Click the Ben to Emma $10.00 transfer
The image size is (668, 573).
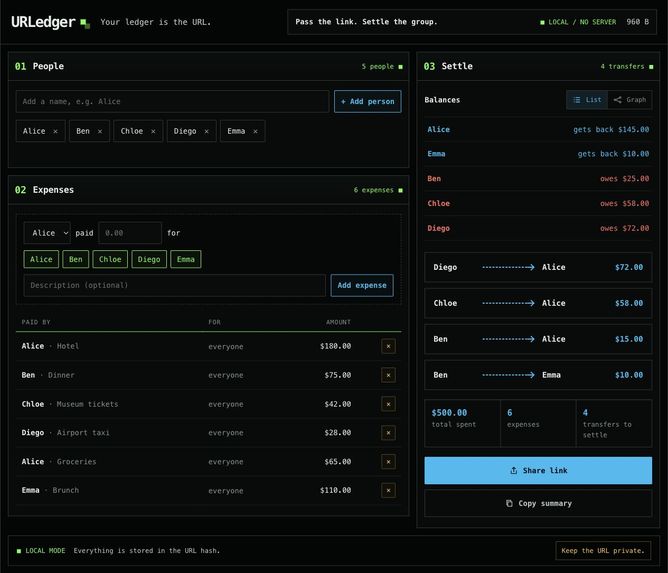click(538, 375)
